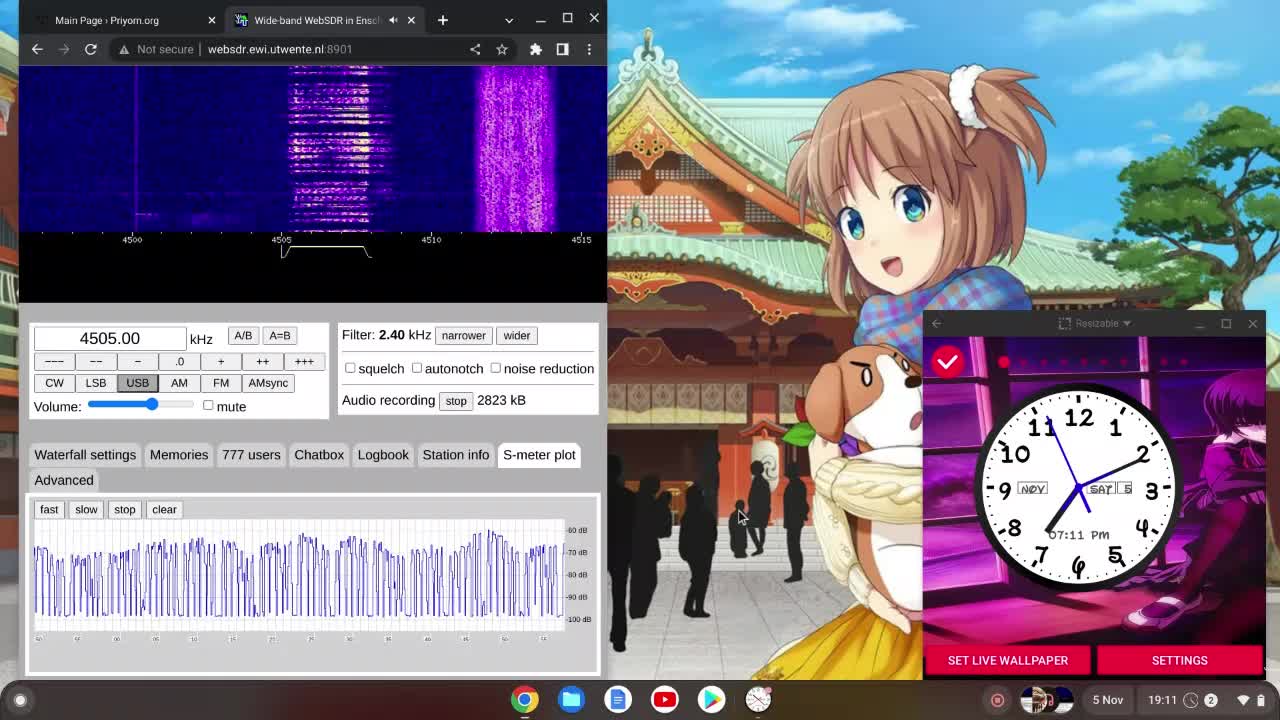Bookmark this page with the star icon
Image resolution: width=1280 pixels, height=720 pixels.
coord(502,49)
